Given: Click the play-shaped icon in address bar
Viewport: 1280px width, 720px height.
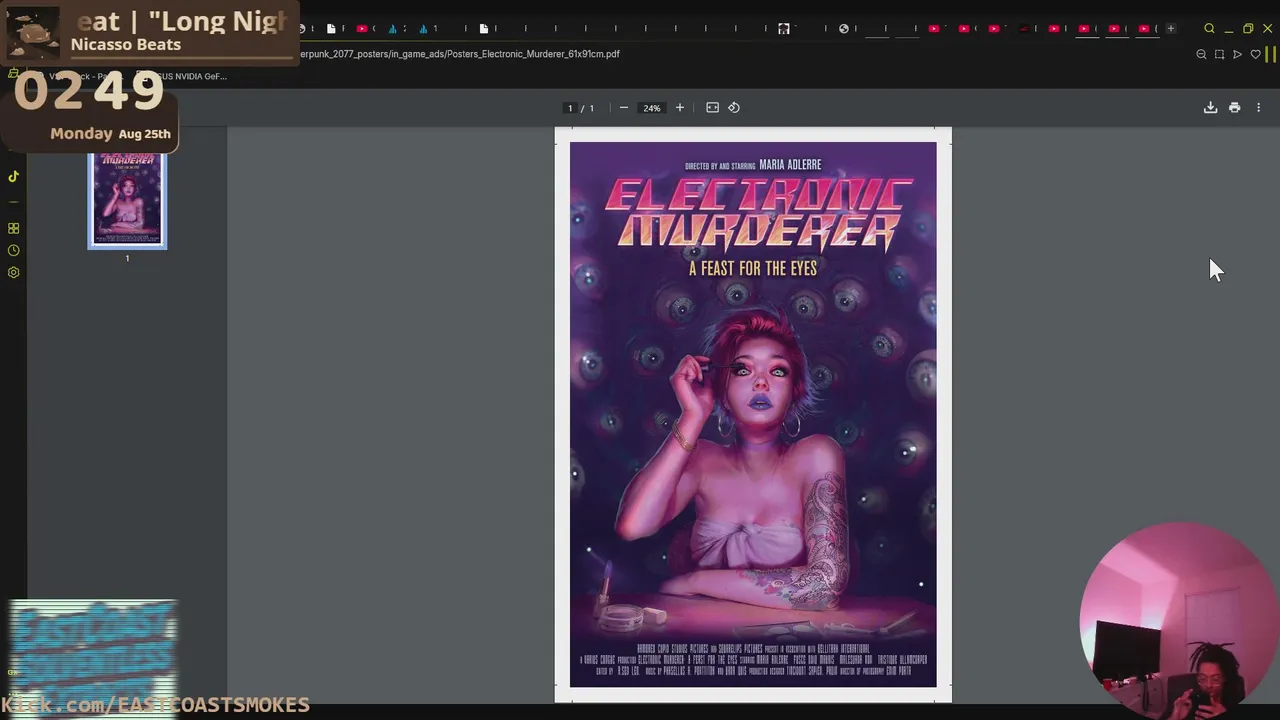Looking at the screenshot, I should click(x=1237, y=54).
